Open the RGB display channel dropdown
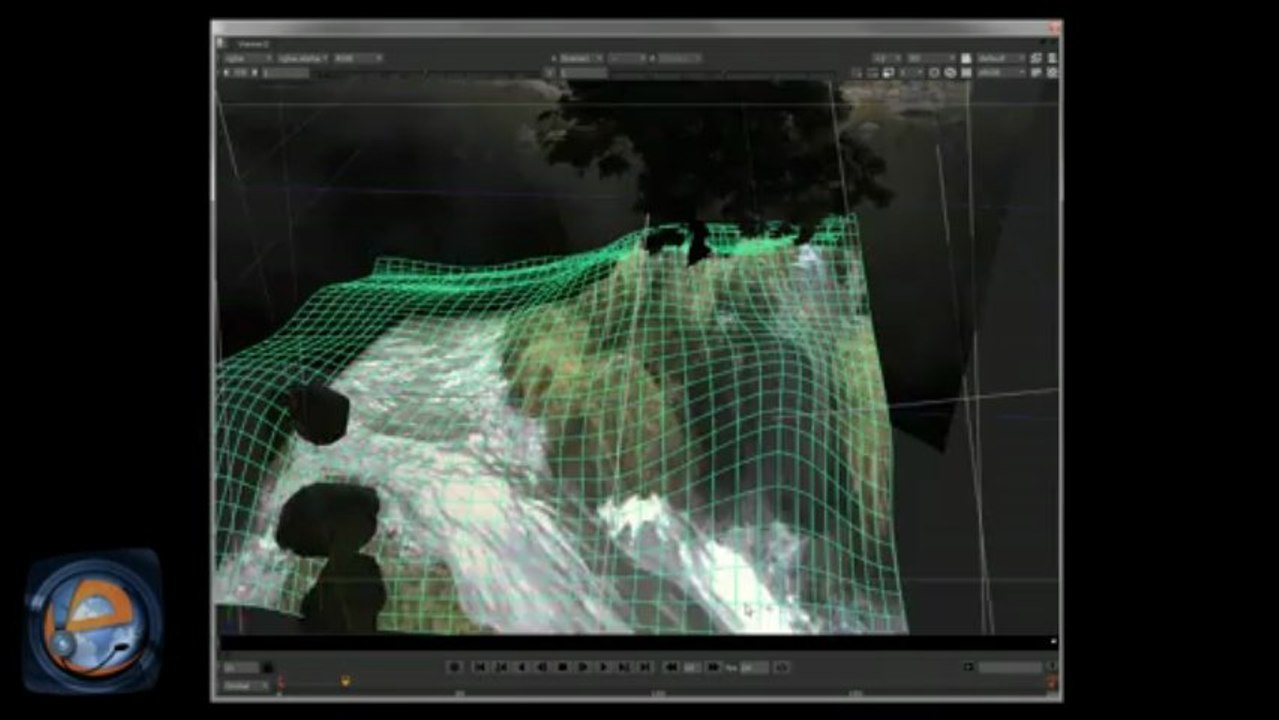This screenshot has width=1279, height=720. point(359,58)
